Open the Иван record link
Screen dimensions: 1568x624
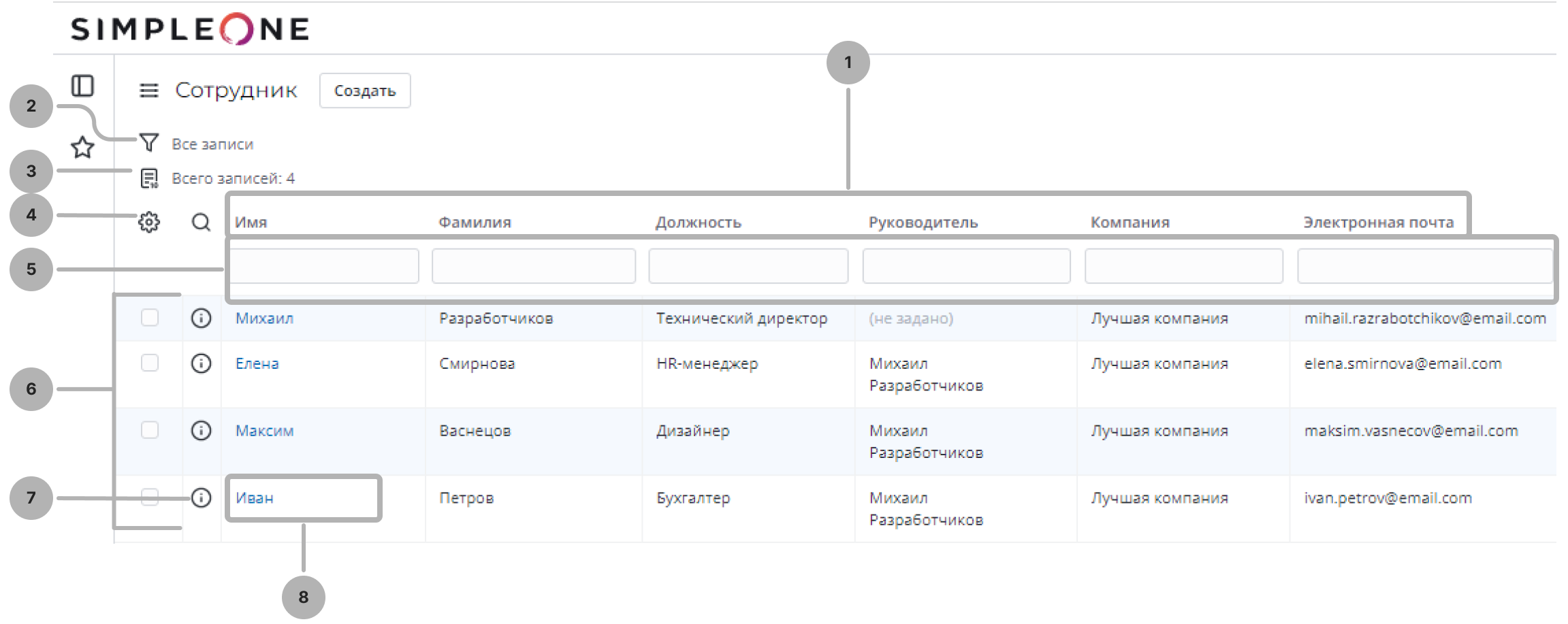(x=255, y=498)
